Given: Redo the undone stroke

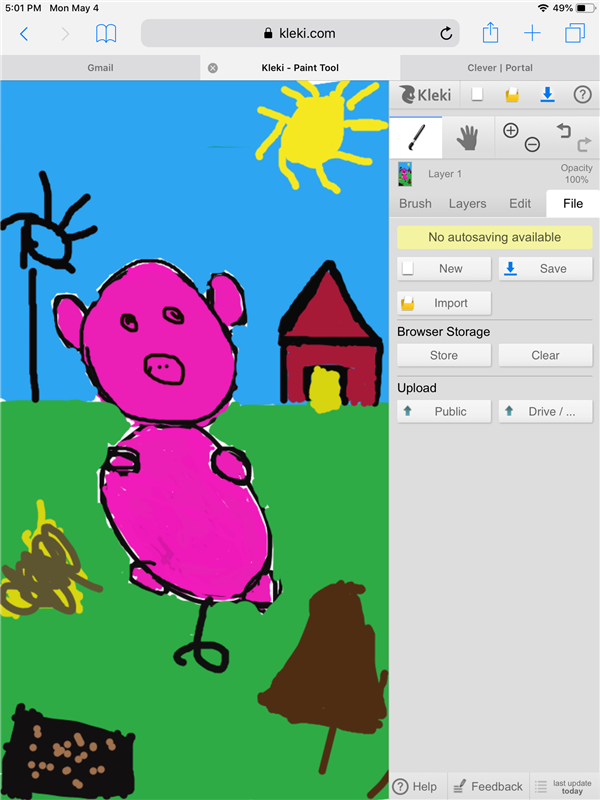Looking at the screenshot, I should coord(584,145).
